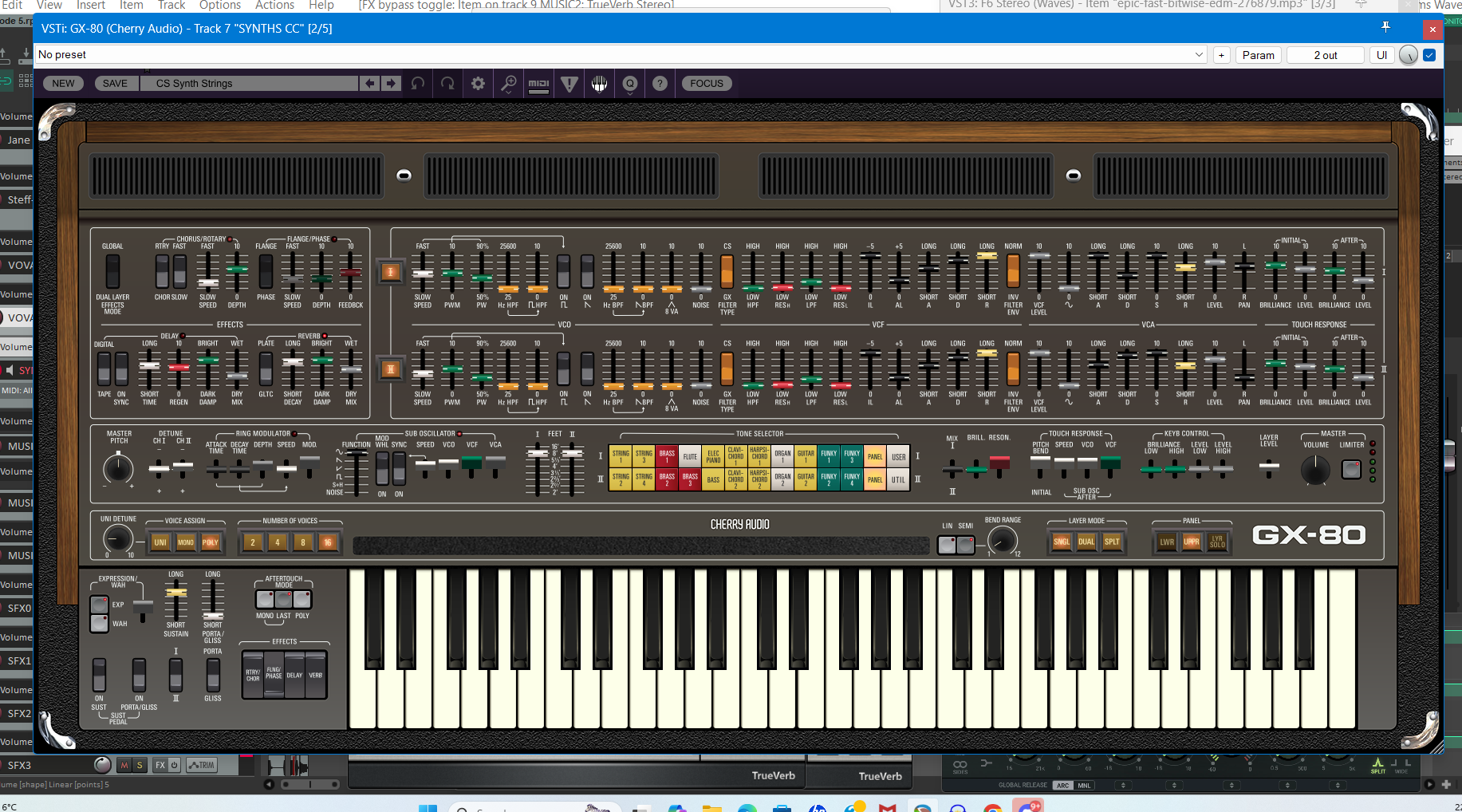
Task: Turn the MASTER VOLUME knob
Action: [x=1315, y=471]
